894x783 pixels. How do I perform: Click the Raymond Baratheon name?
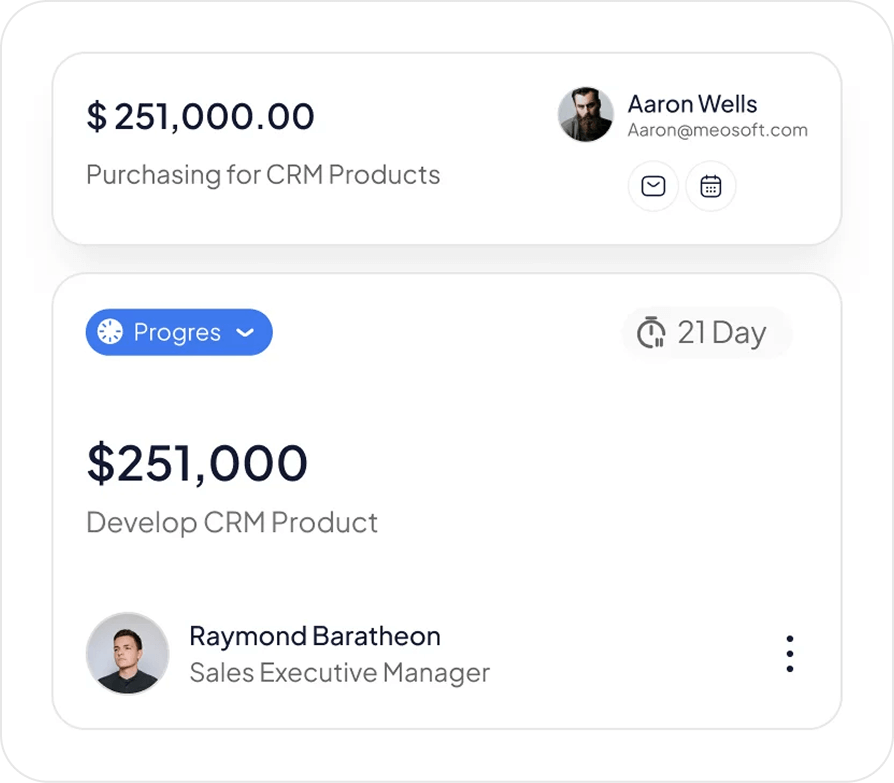315,636
